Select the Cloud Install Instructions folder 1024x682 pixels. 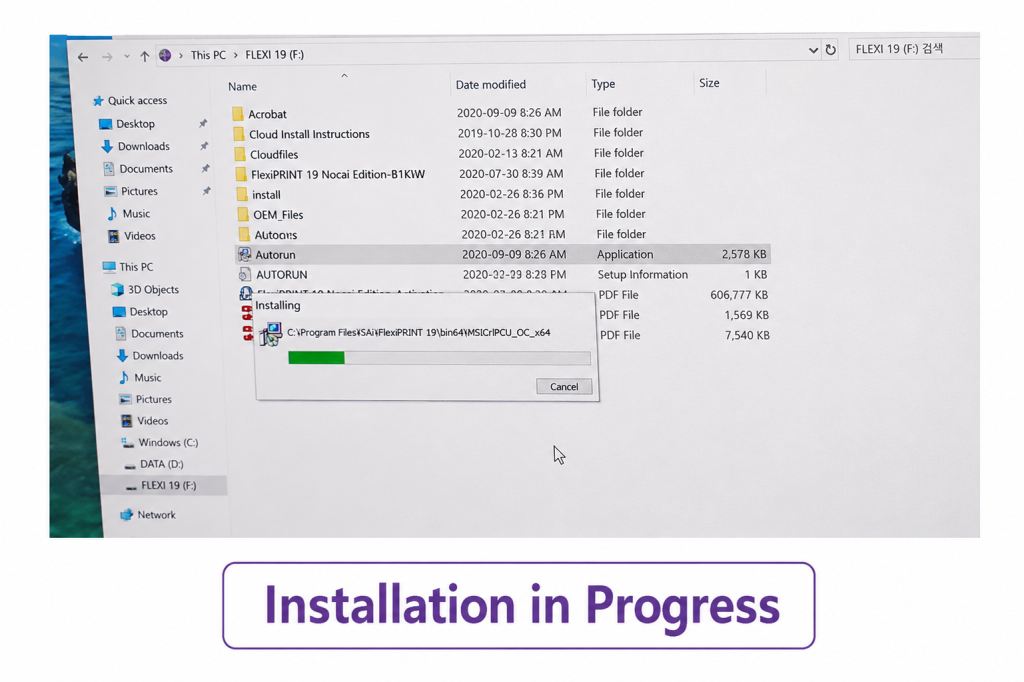point(301,134)
